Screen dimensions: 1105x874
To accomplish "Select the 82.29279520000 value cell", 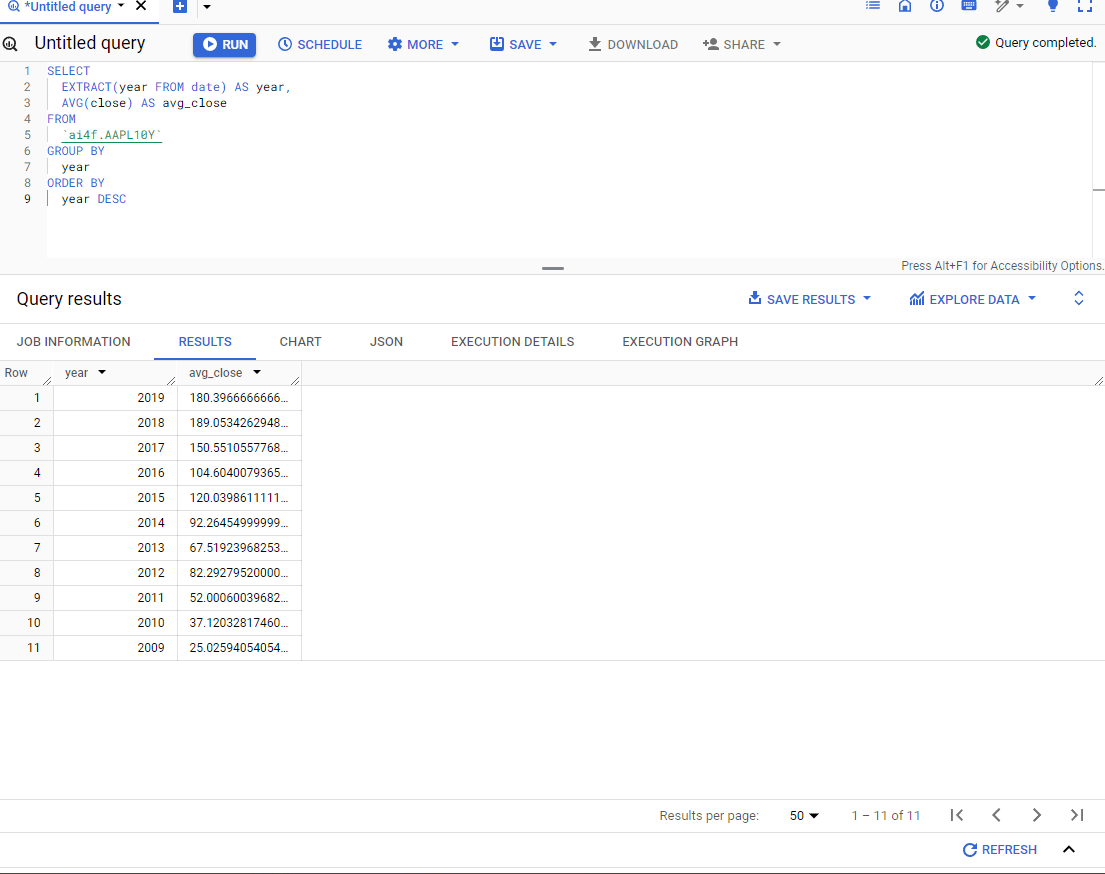I will [x=240, y=573].
